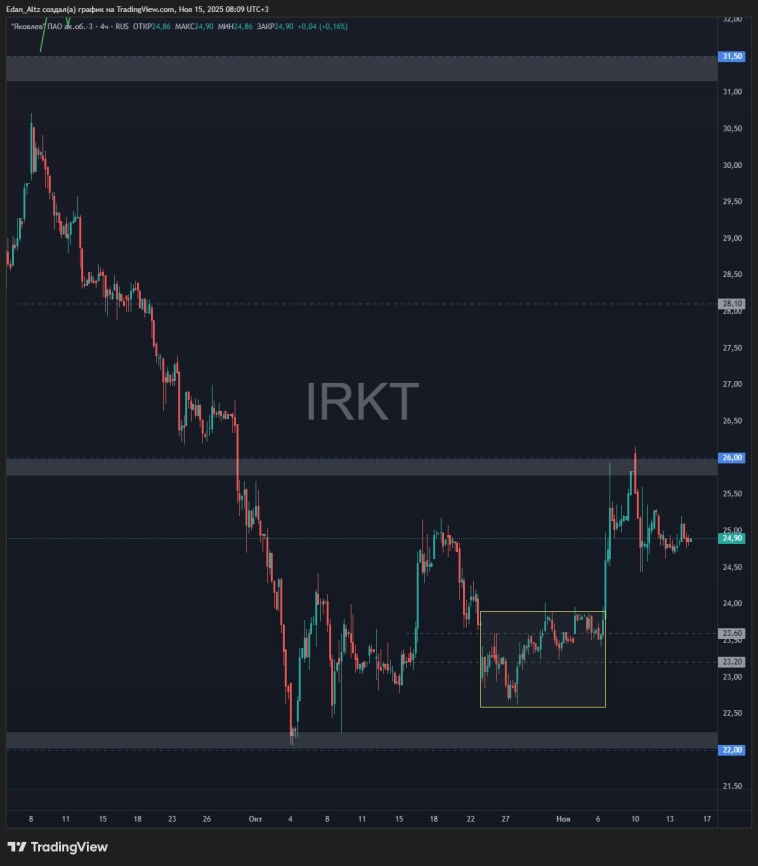Click the 30,00 label on the price axis

coord(732,165)
